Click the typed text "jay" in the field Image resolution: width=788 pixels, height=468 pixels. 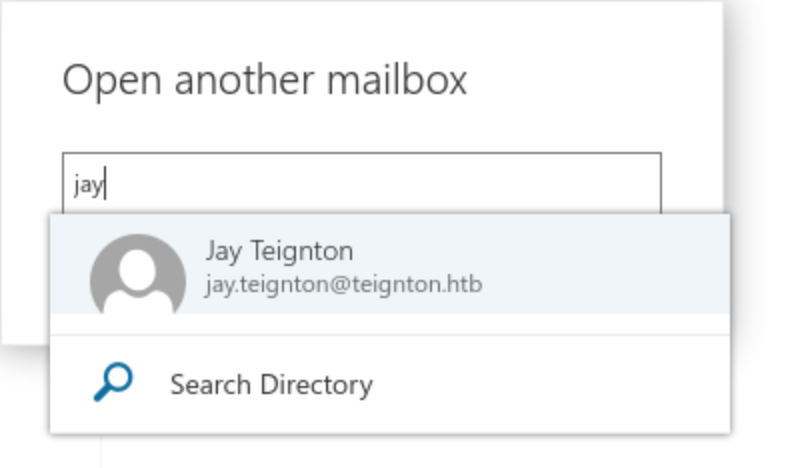(x=88, y=185)
